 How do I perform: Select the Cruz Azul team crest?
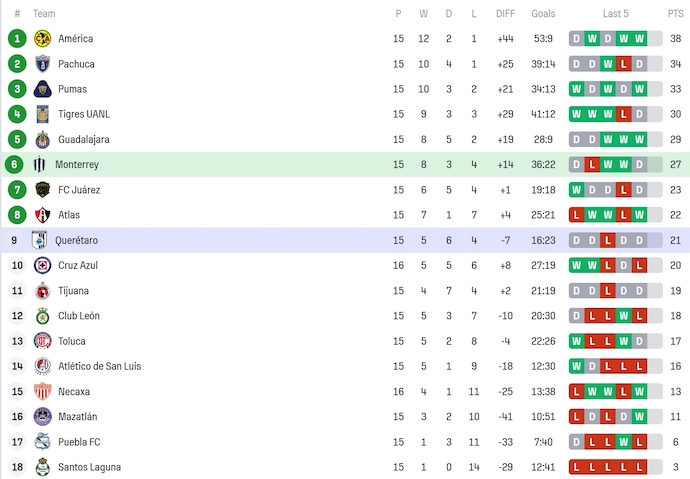[43, 265]
